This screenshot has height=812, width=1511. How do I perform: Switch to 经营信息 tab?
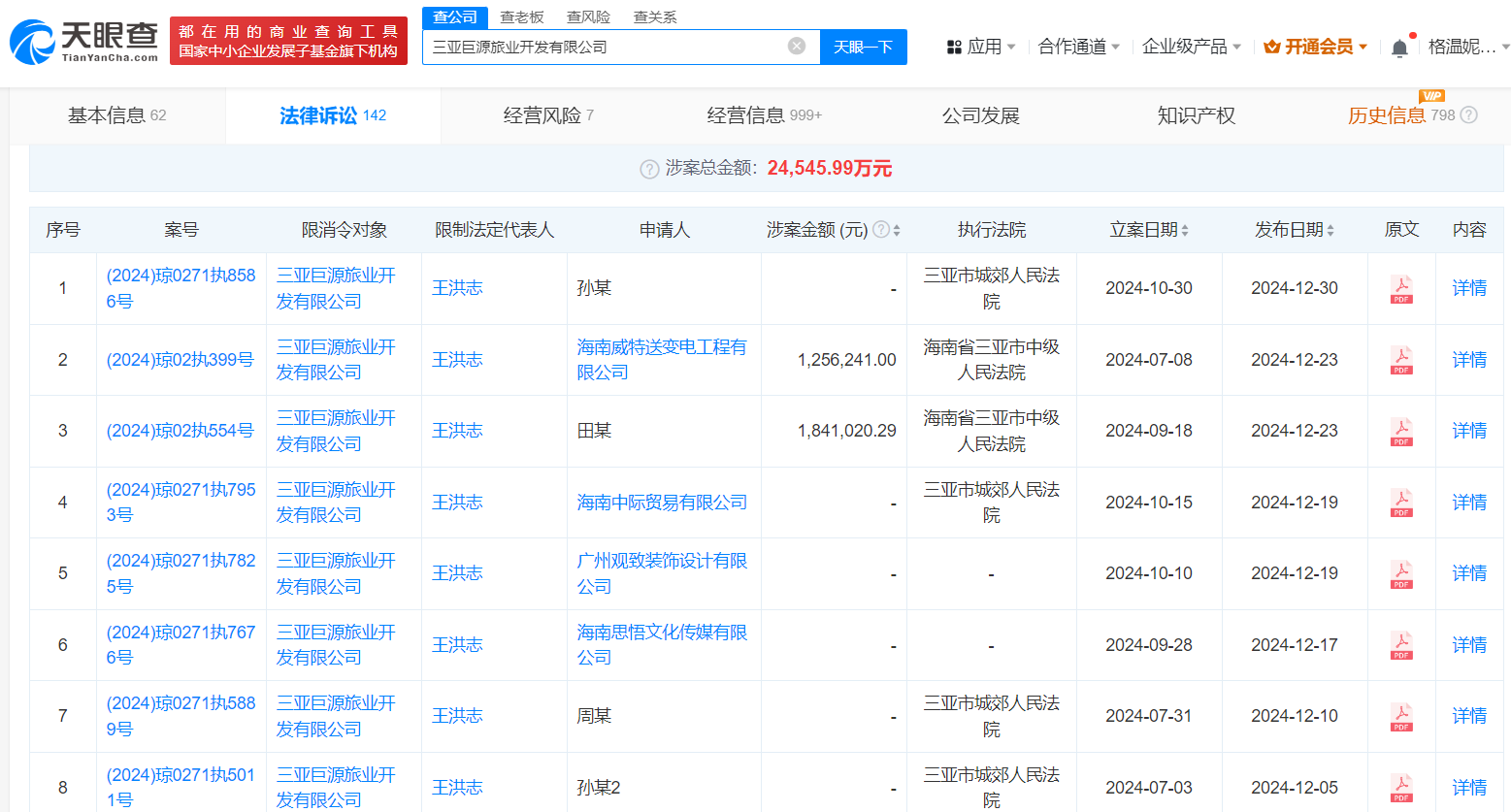click(764, 115)
